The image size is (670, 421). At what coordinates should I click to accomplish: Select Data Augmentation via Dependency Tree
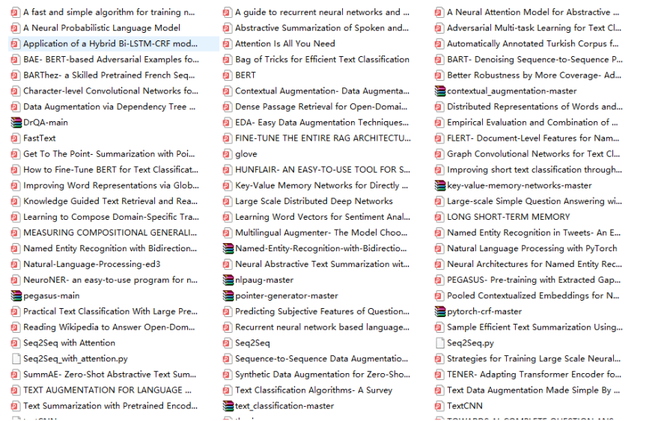[x=109, y=107]
